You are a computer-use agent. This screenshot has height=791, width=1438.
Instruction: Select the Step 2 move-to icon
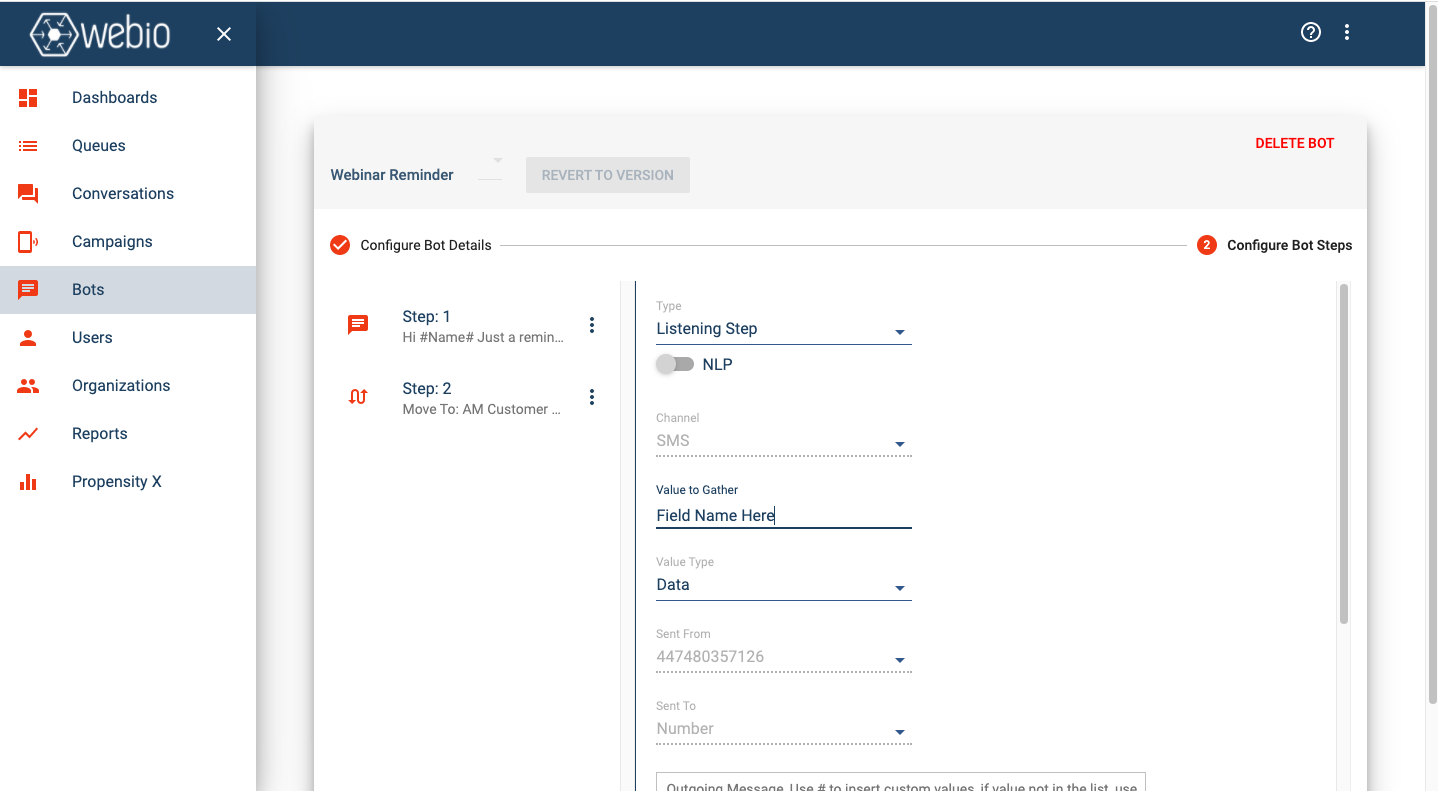coord(358,397)
